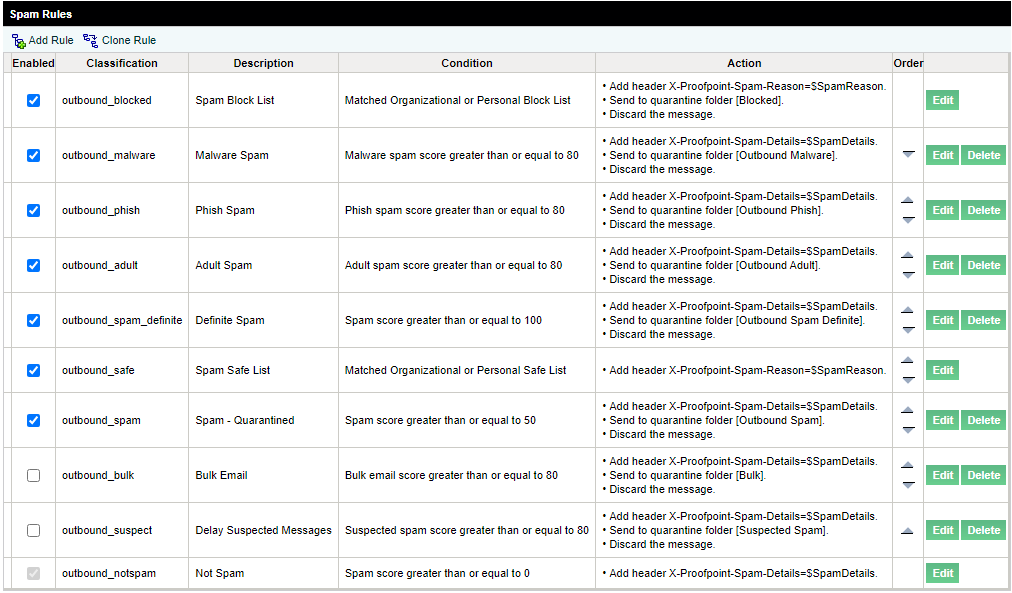Click the Classification column header
The width and height of the screenshot is (1012, 593).
point(121,62)
